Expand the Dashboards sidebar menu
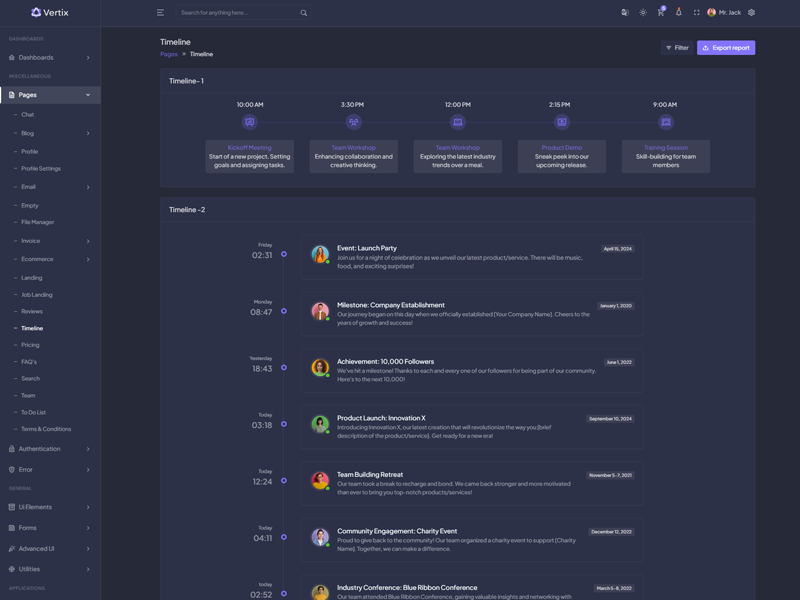800x600 pixels. tap(50, 57)
